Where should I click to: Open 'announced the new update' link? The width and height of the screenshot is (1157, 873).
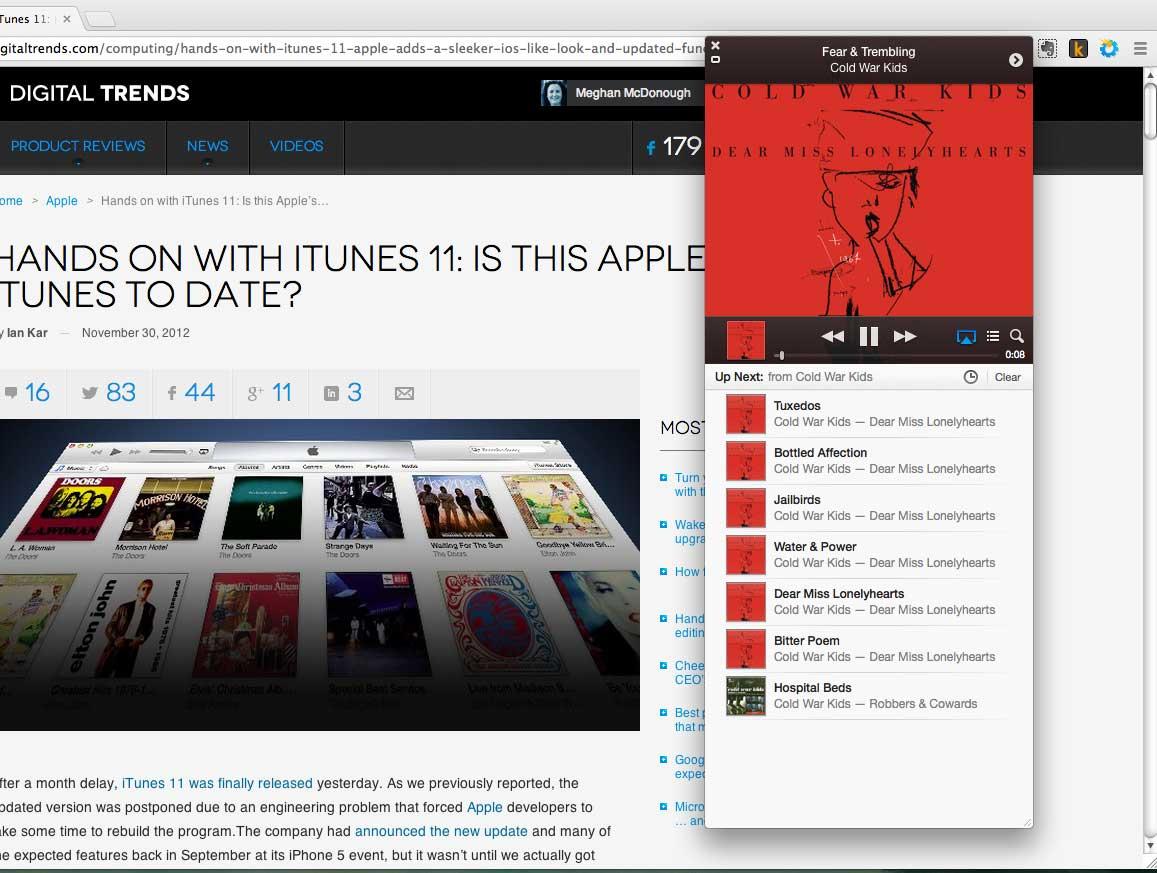tap(441, 831)
